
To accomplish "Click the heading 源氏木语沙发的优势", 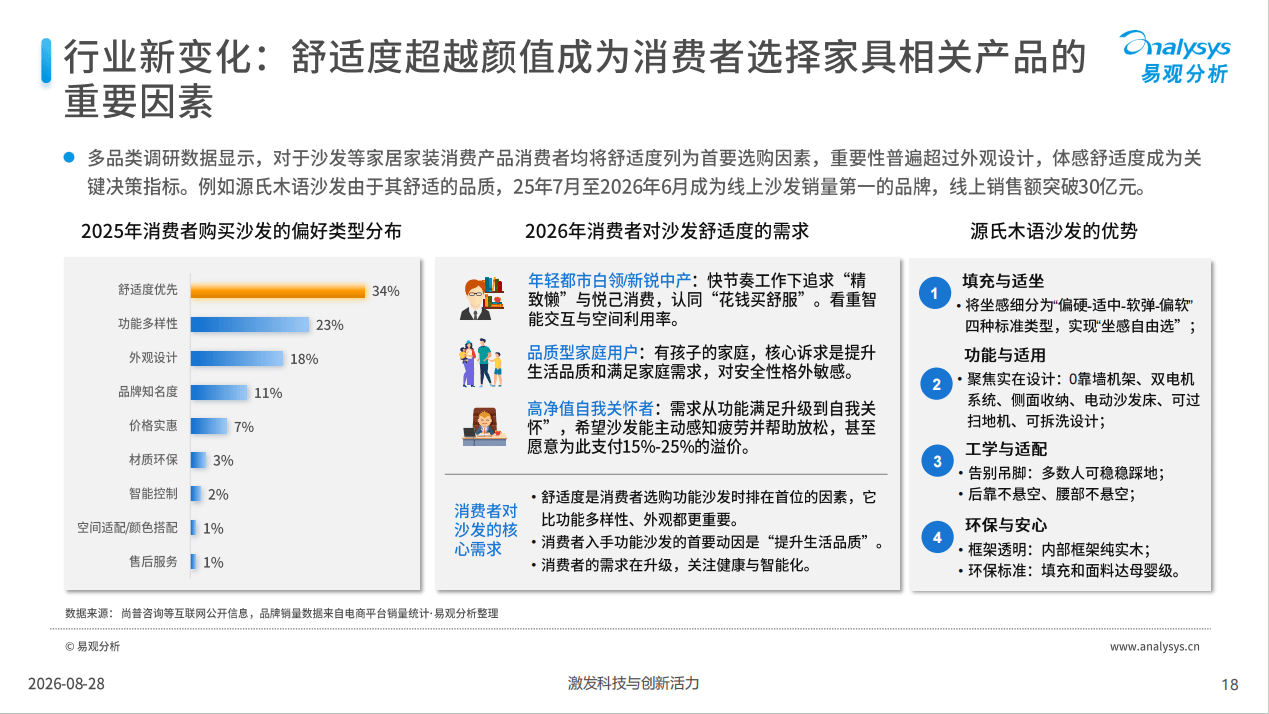I will 1054,231.
